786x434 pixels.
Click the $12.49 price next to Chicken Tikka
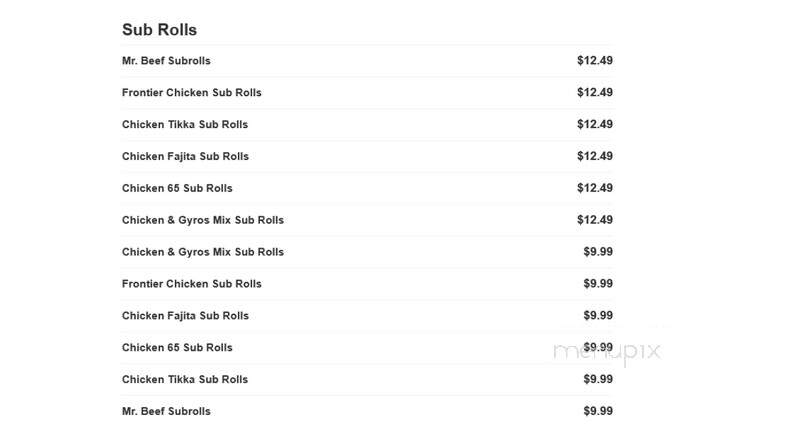point(595,124)
